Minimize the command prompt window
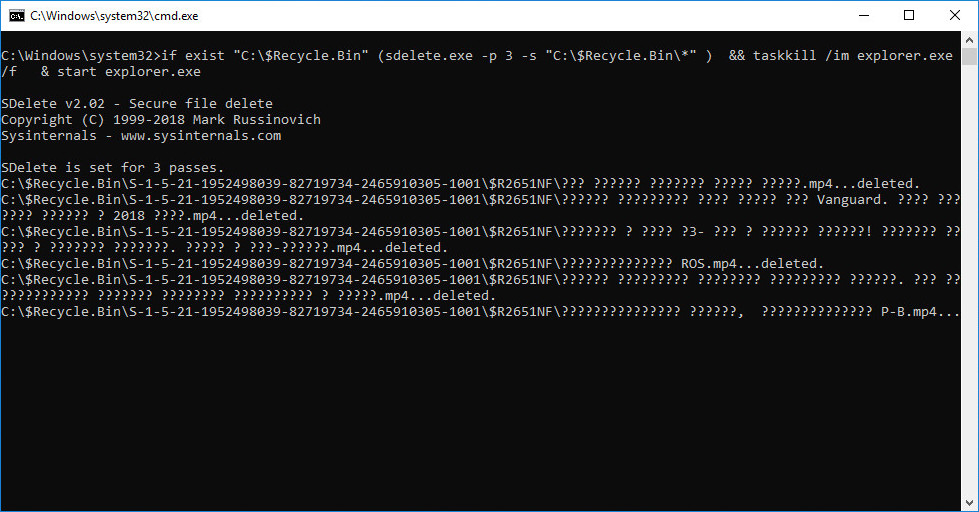This screenshot has height=512, width=979. 864,16
